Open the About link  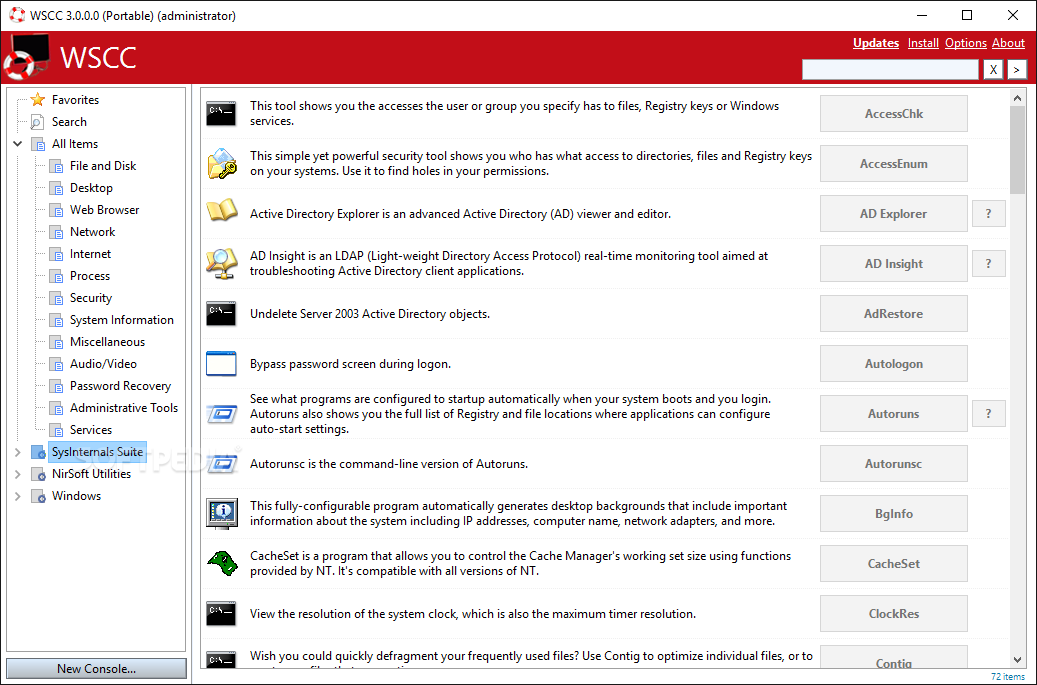tap(1008, 43)
